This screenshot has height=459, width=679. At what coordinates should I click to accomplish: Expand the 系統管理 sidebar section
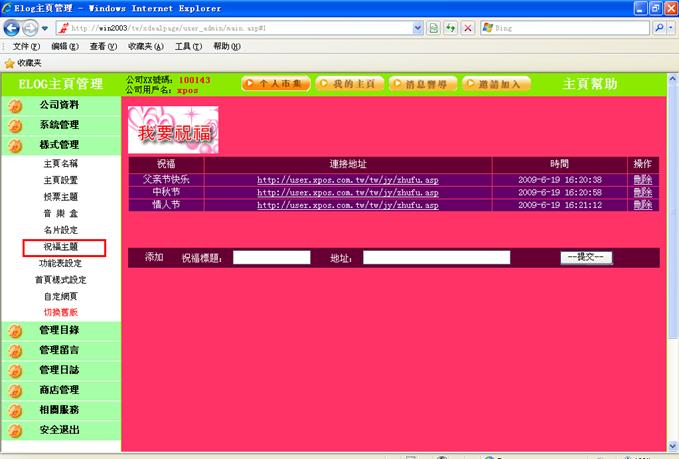(x=59, y=125)
